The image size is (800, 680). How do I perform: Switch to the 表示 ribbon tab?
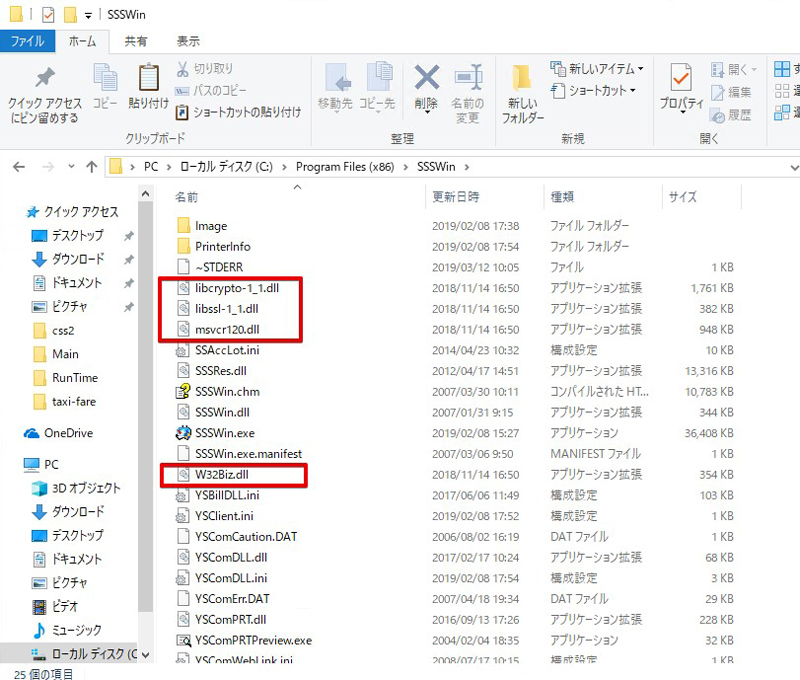(188, 41)
